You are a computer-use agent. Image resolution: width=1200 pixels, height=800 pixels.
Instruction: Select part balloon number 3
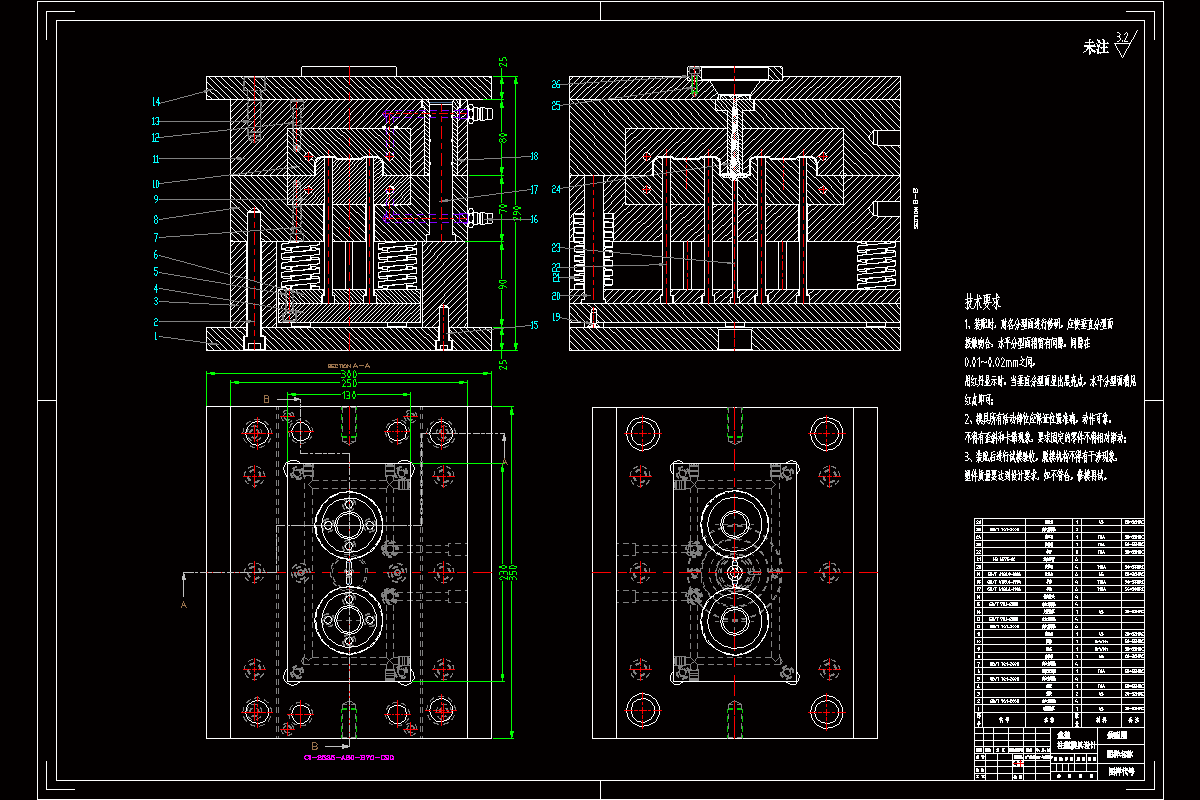pos(156,301)
